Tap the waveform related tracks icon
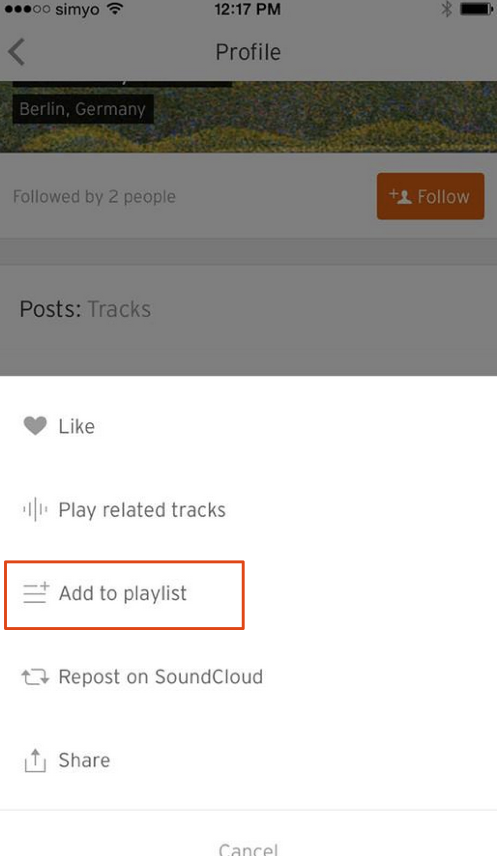 (35, 510)
